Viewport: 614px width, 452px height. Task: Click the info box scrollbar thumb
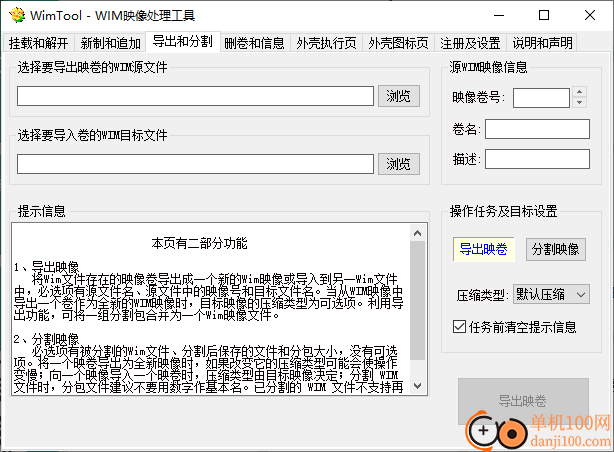pos(417,300)
